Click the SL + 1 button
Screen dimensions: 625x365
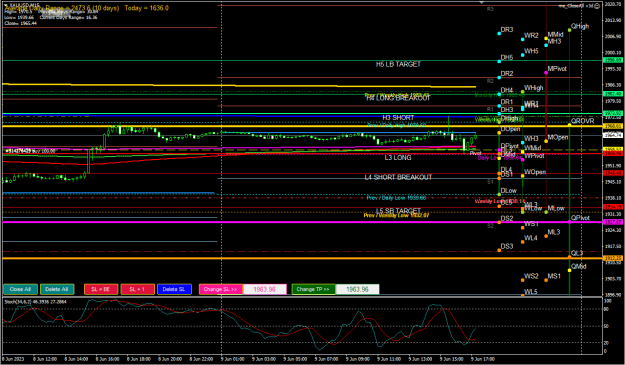point(138,289)
